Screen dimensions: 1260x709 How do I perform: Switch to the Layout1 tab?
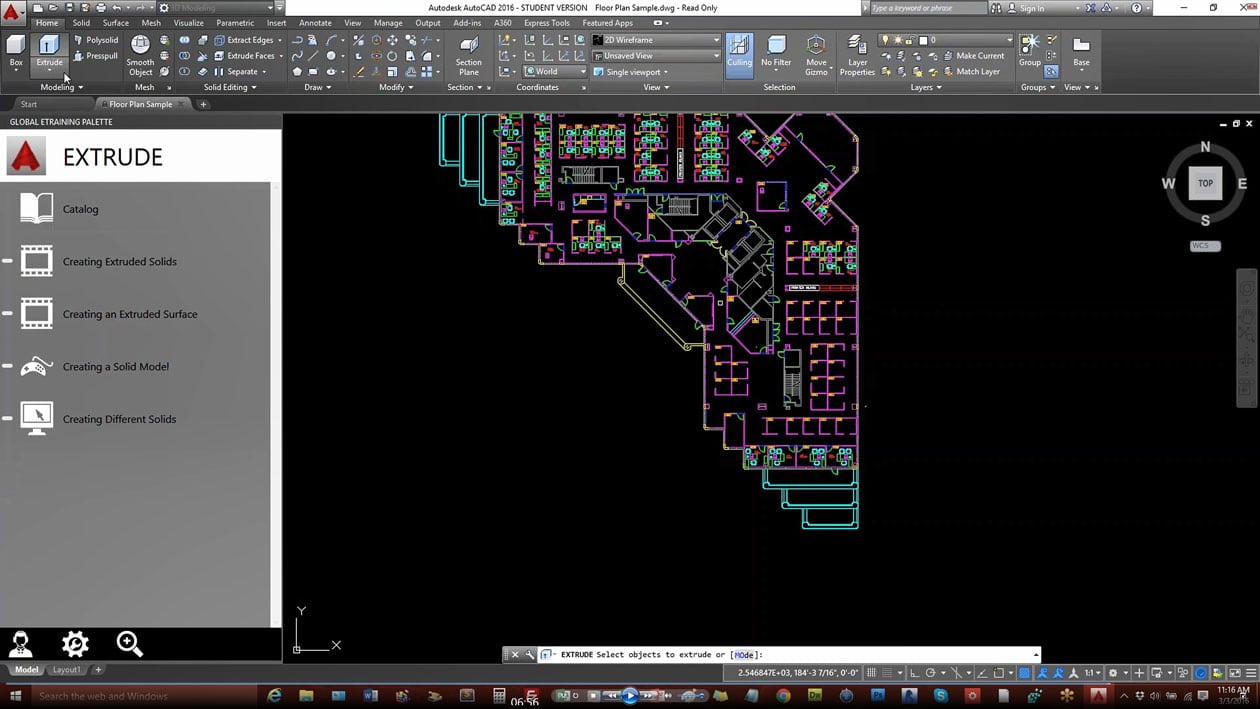pos(66,670)
